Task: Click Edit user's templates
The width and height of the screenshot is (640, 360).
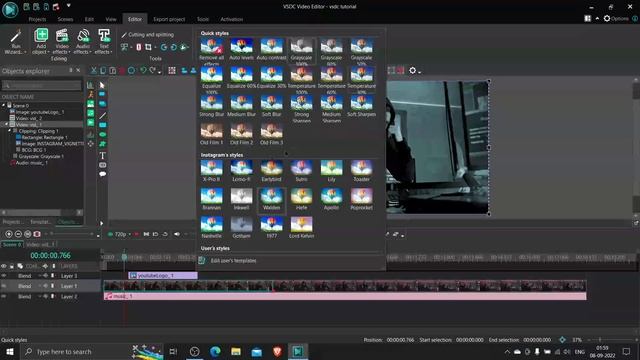Action: [233, 260]
